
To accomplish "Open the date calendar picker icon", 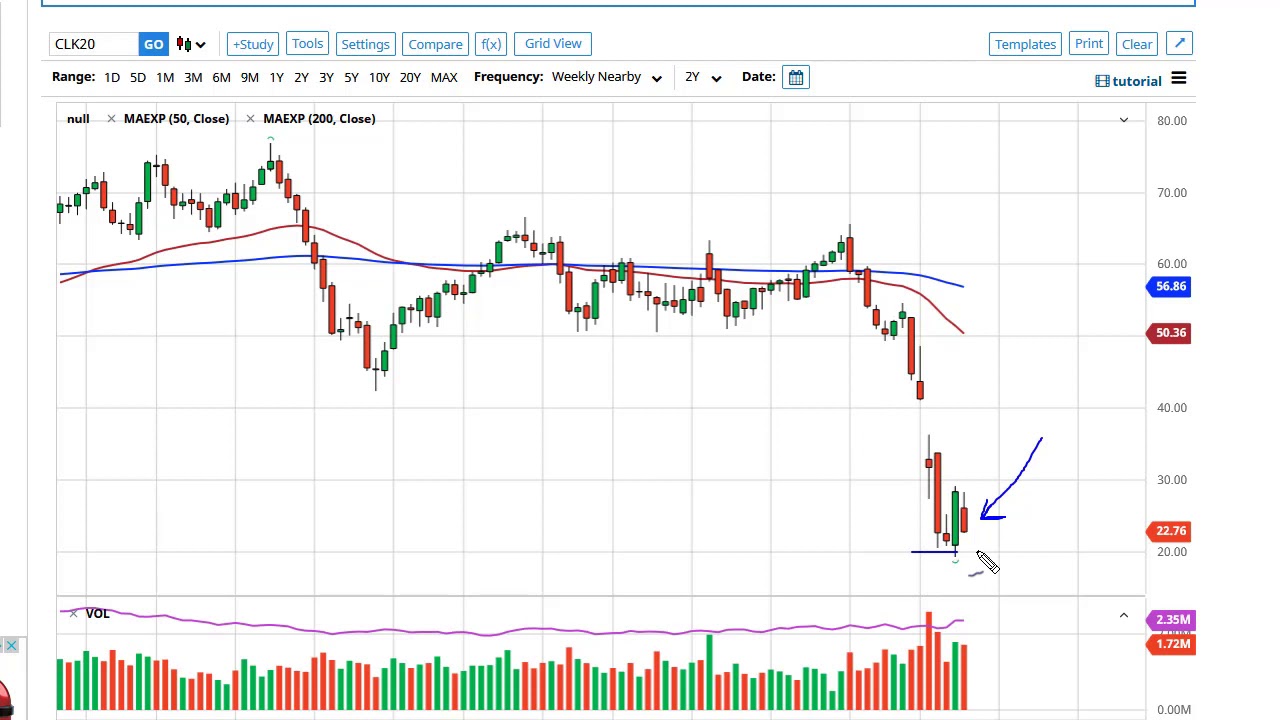I will [x=796, y=77].
